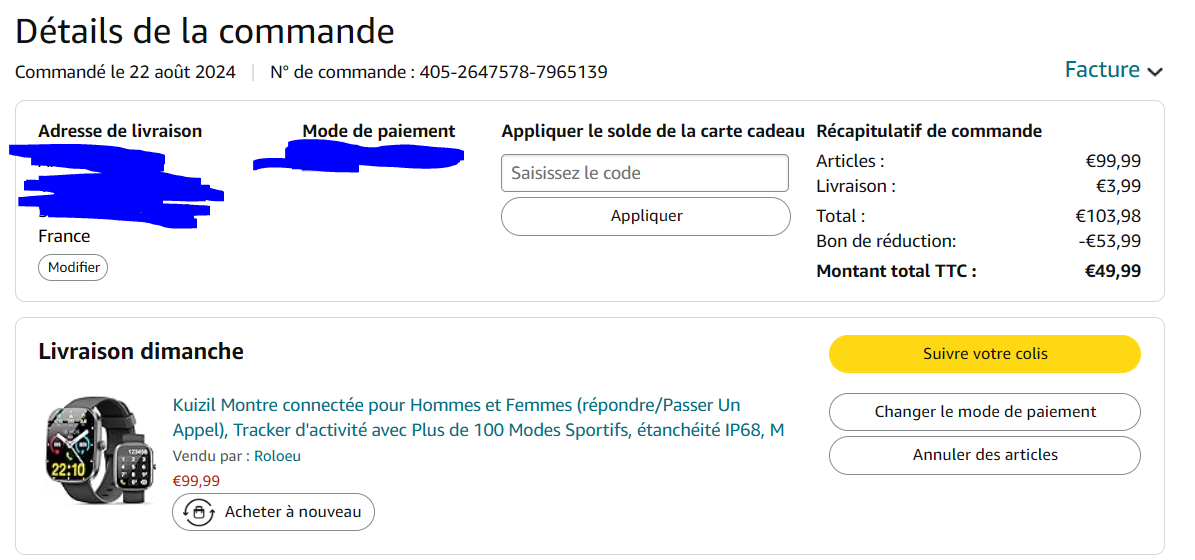Click the gift card code input field

coord(644,173)
